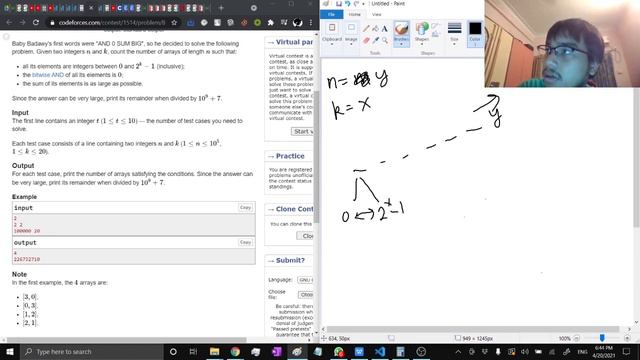Image resolution: width=640 pixels, height=360 pixels.
Task: Click the volume icon in system tray
Action: (525, 351)
